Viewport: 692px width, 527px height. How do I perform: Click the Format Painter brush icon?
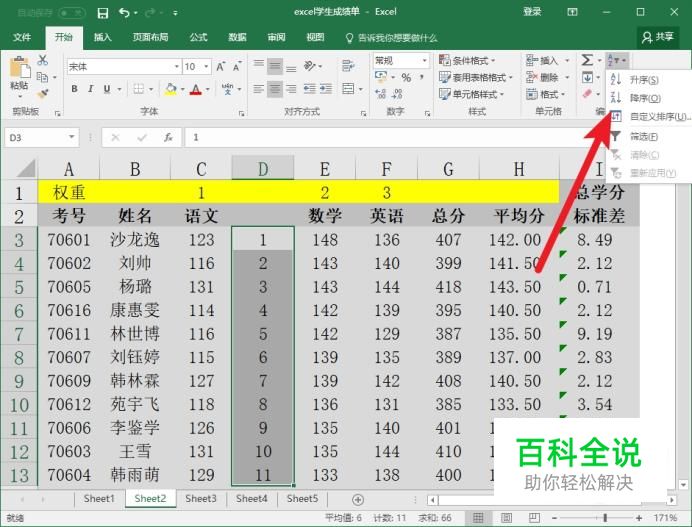[x=43, y=94]
